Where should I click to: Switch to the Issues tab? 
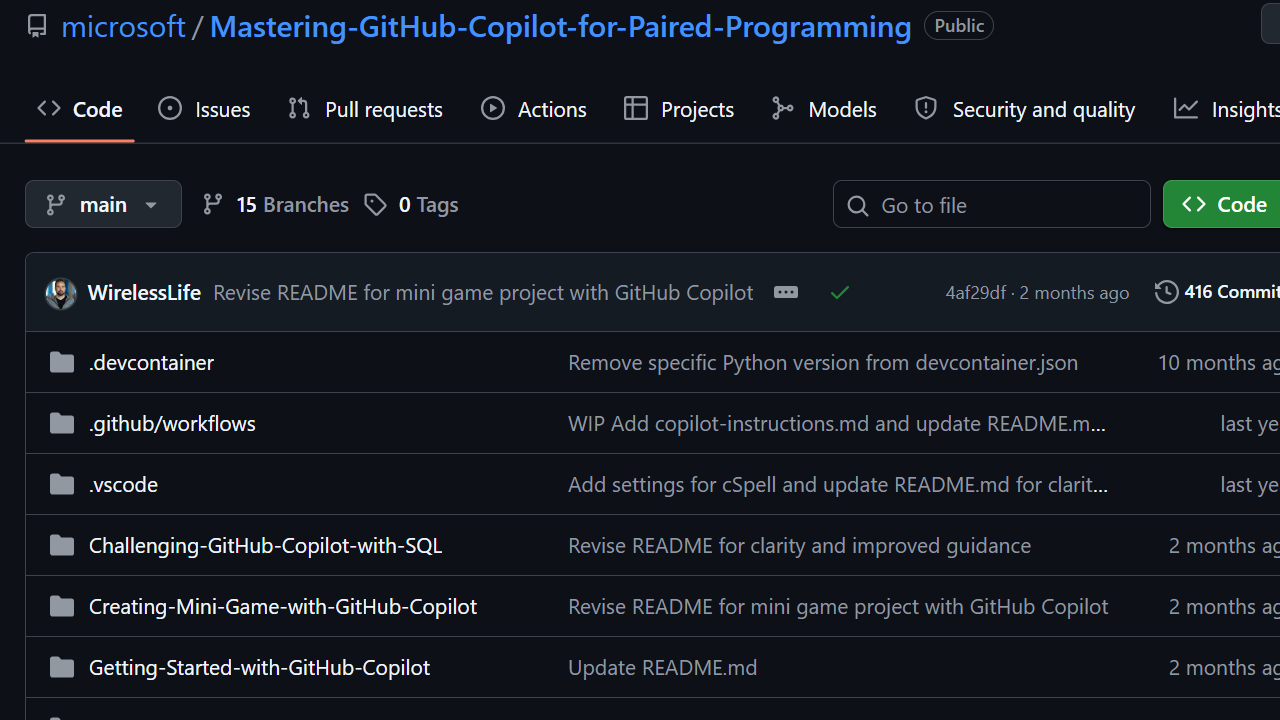coord(205,109)
